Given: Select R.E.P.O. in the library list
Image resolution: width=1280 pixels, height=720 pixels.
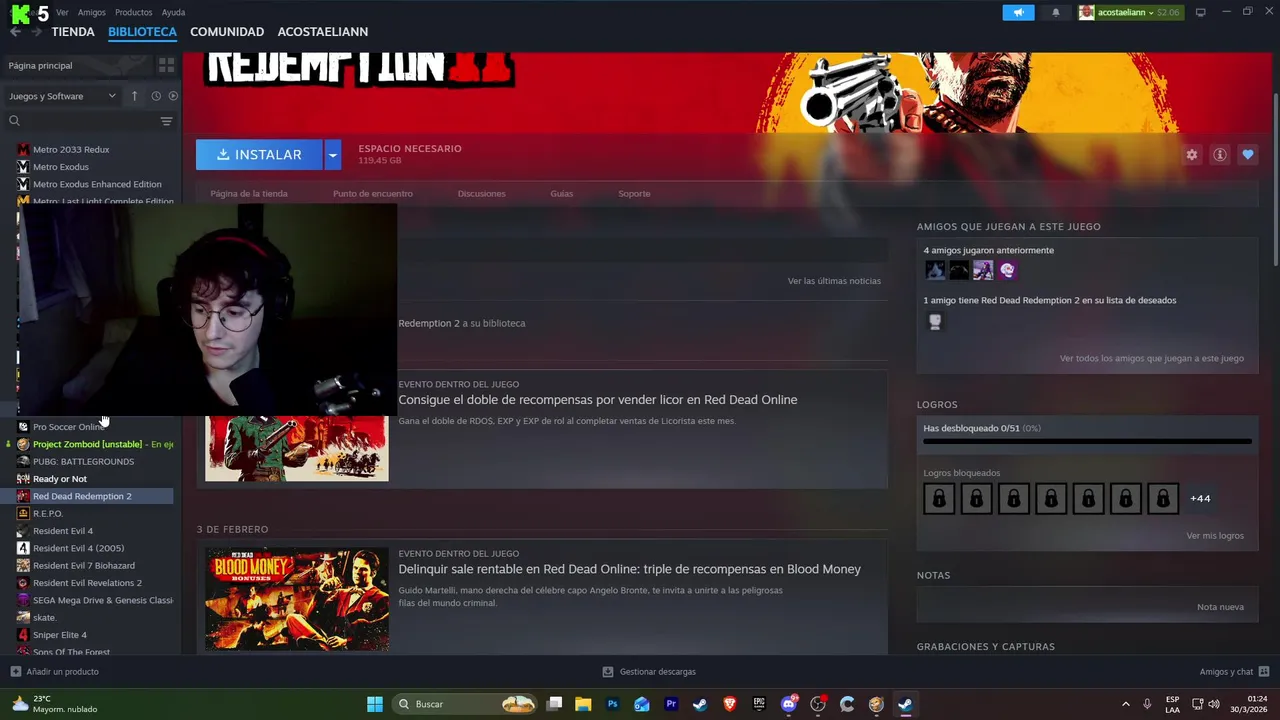Looking at the screenshot, I should [48, 514].
